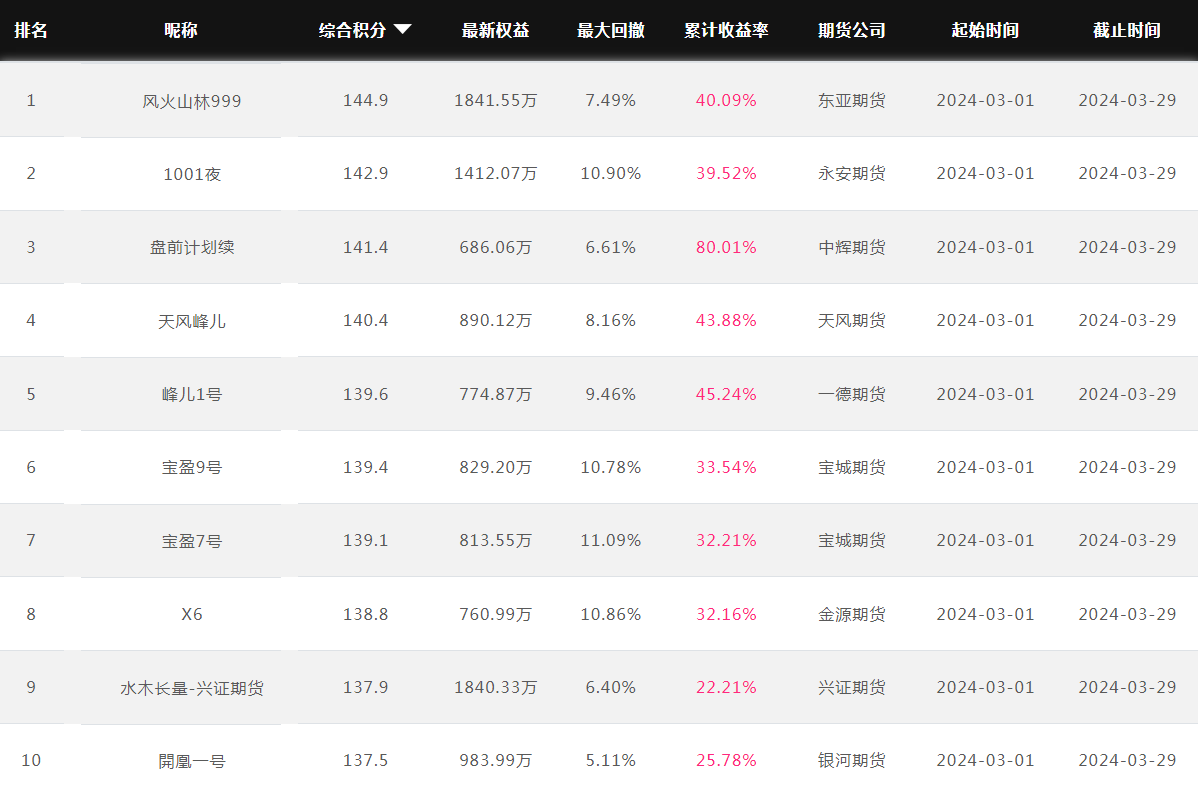1198x794 pixels.
Task: Select score value 144.9
Action: click(x=365, y=100)
